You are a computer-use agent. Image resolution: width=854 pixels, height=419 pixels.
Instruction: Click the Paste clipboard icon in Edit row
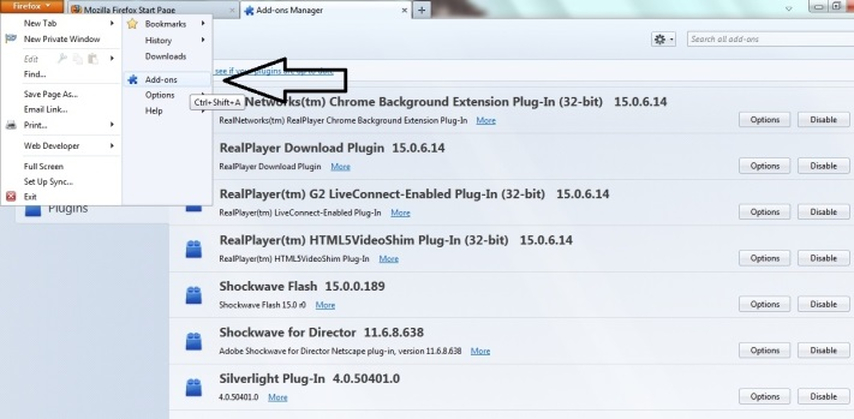pyautogui.click(x=93, y=58)
